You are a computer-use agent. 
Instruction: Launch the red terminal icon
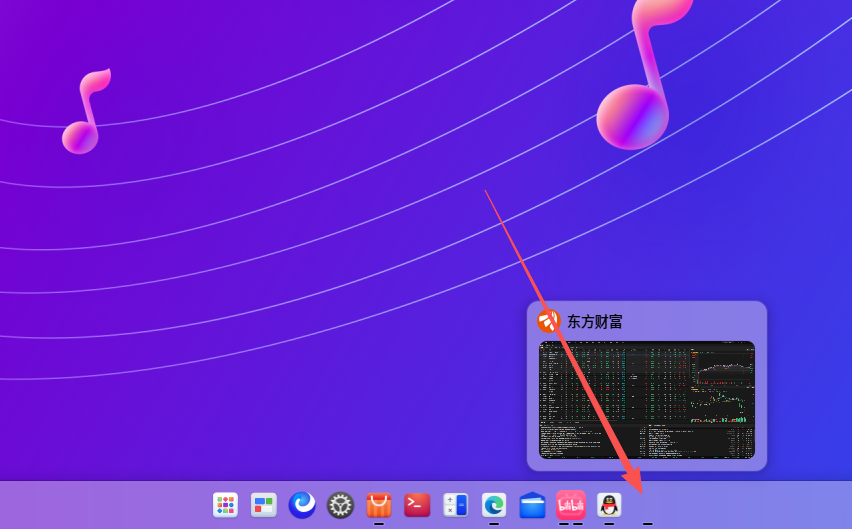[417, 505]
